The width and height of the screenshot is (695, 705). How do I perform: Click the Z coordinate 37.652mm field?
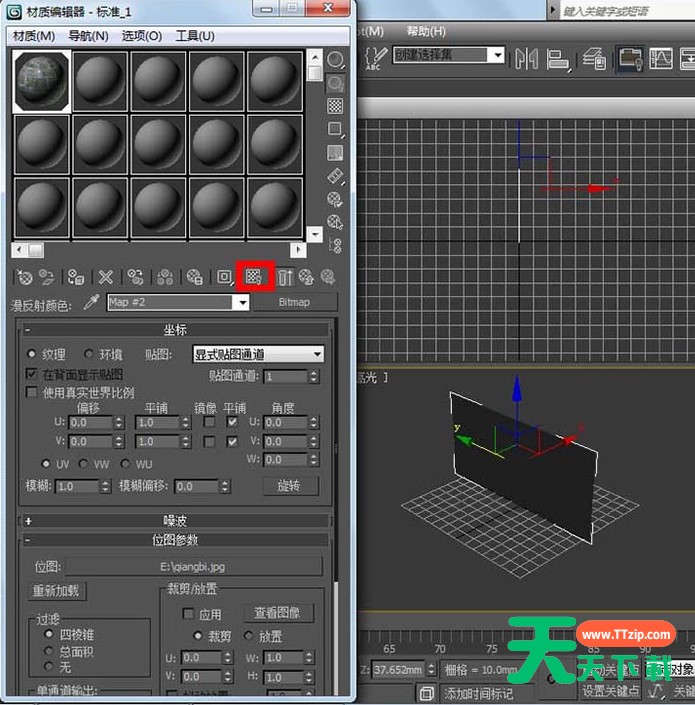click(x=398, y=670)
